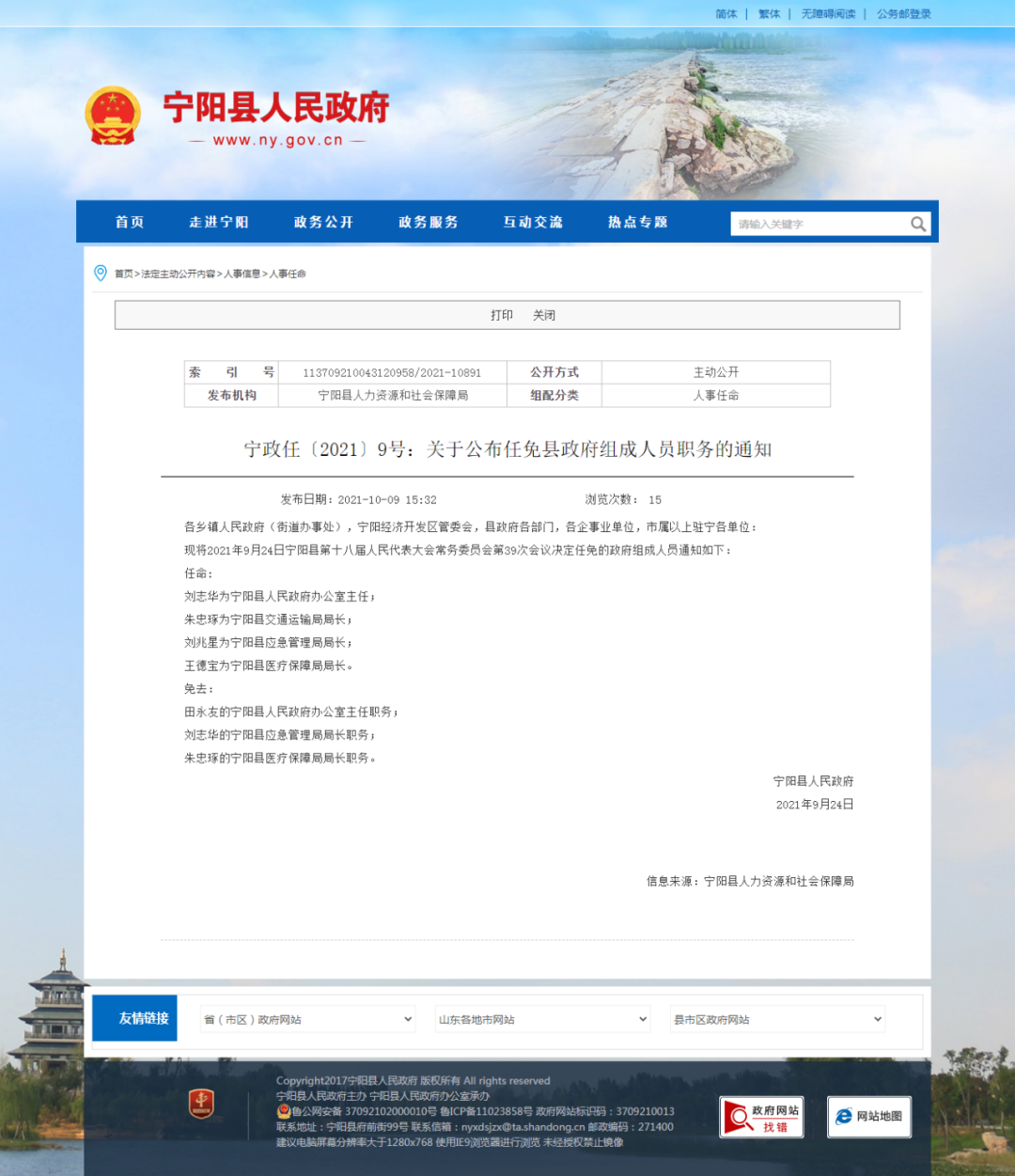The image size is (1015, 1176).
Task: Open the 网站地图 sitemap button
Action: click(868, 1117)
